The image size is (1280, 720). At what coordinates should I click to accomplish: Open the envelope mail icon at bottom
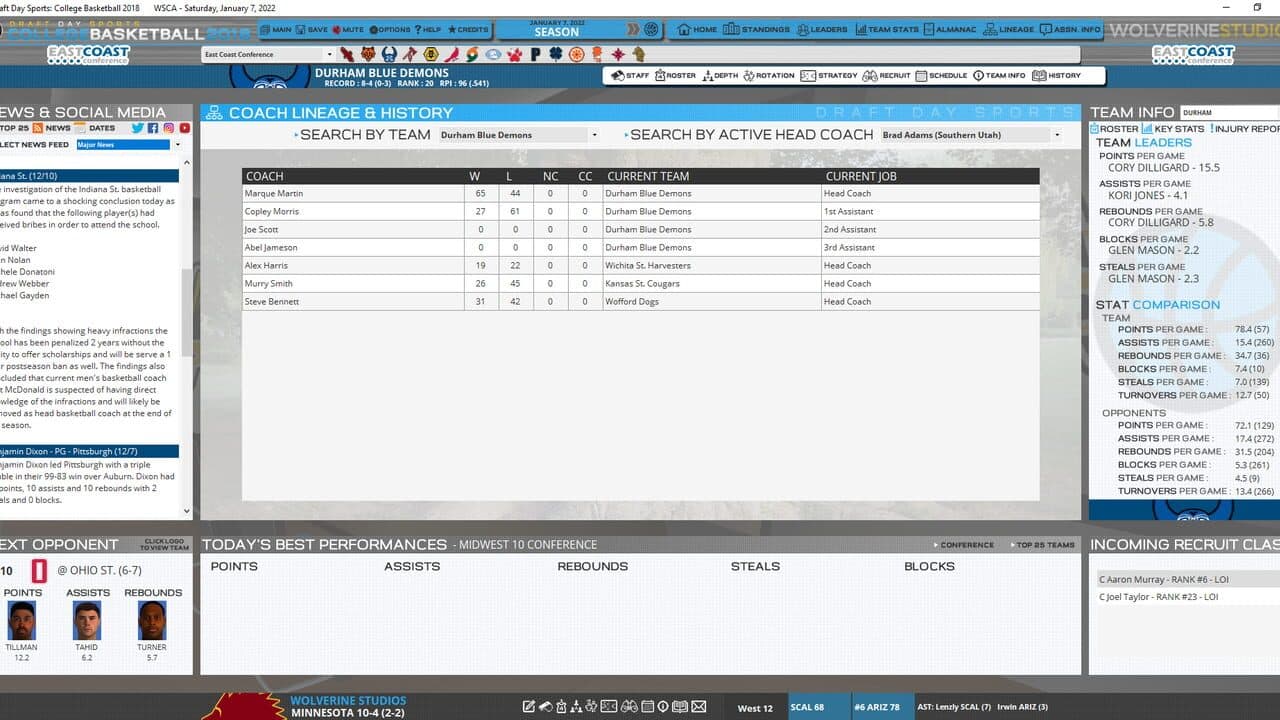click(698, 707)
